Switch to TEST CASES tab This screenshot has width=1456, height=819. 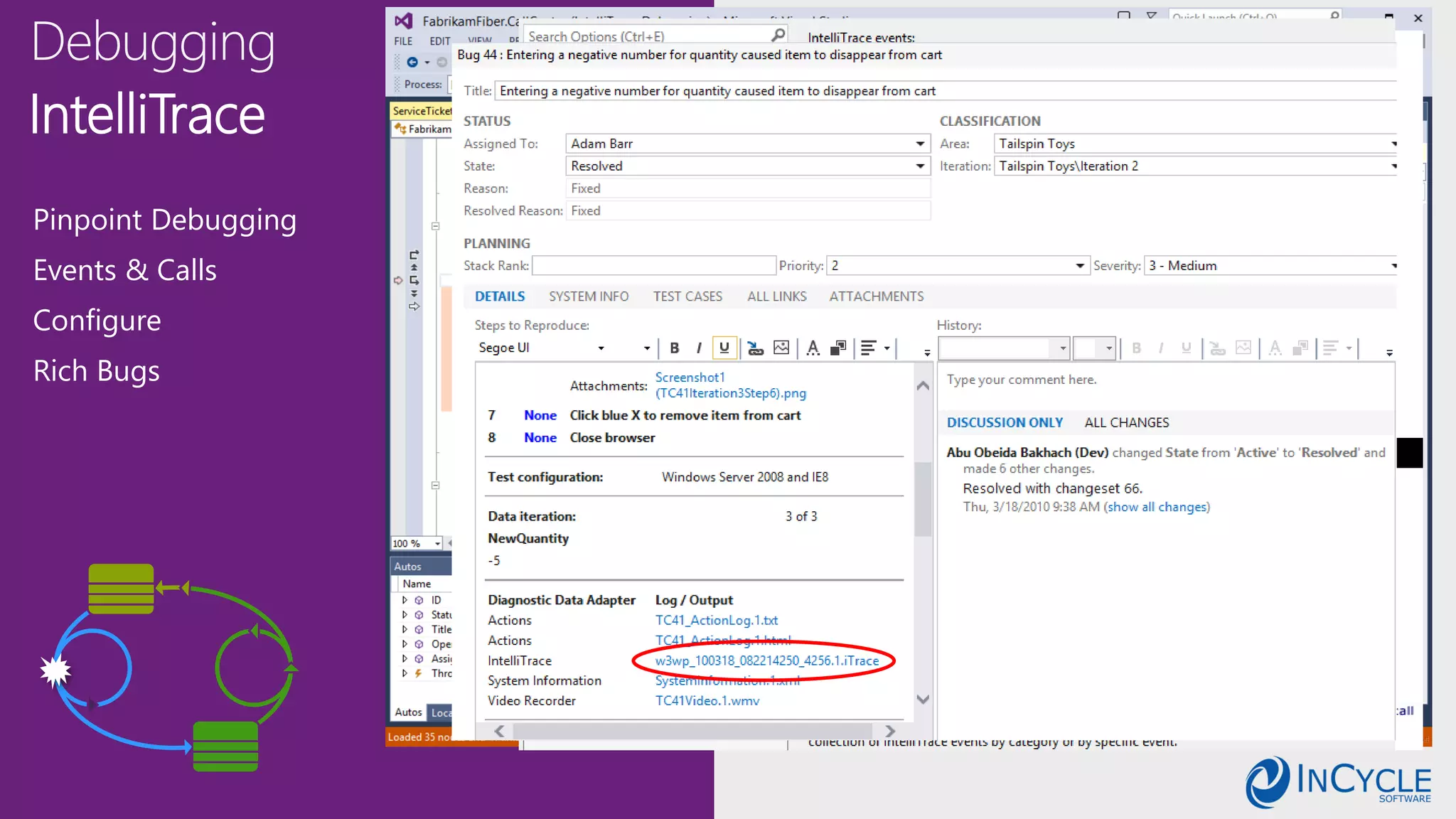click(x=687, y=296)
